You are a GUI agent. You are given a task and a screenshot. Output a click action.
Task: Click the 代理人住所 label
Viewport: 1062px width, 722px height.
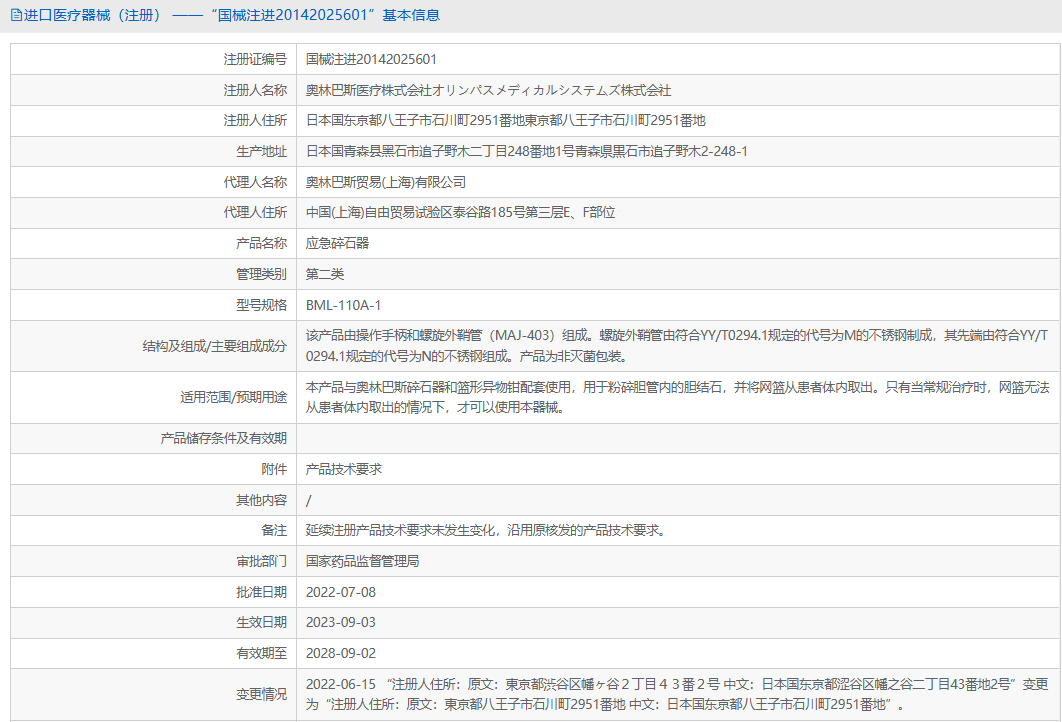click(x=255, y=213)
